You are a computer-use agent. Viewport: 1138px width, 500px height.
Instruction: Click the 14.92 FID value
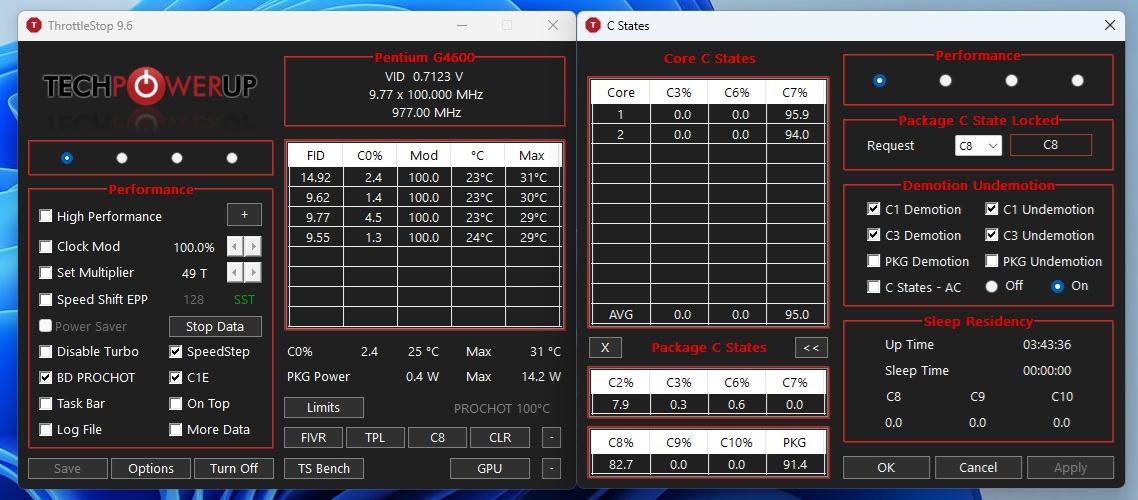click(x=316, y=177)
